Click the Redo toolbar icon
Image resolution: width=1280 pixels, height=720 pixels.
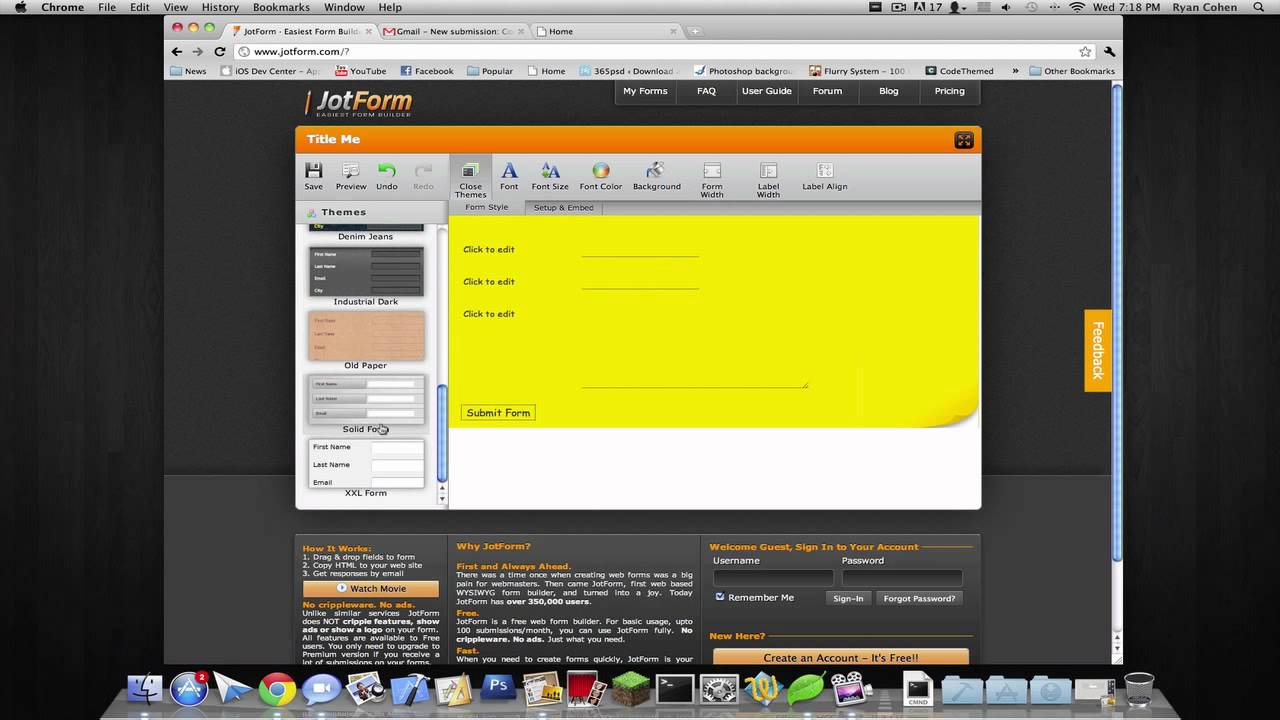pos(423,176)
